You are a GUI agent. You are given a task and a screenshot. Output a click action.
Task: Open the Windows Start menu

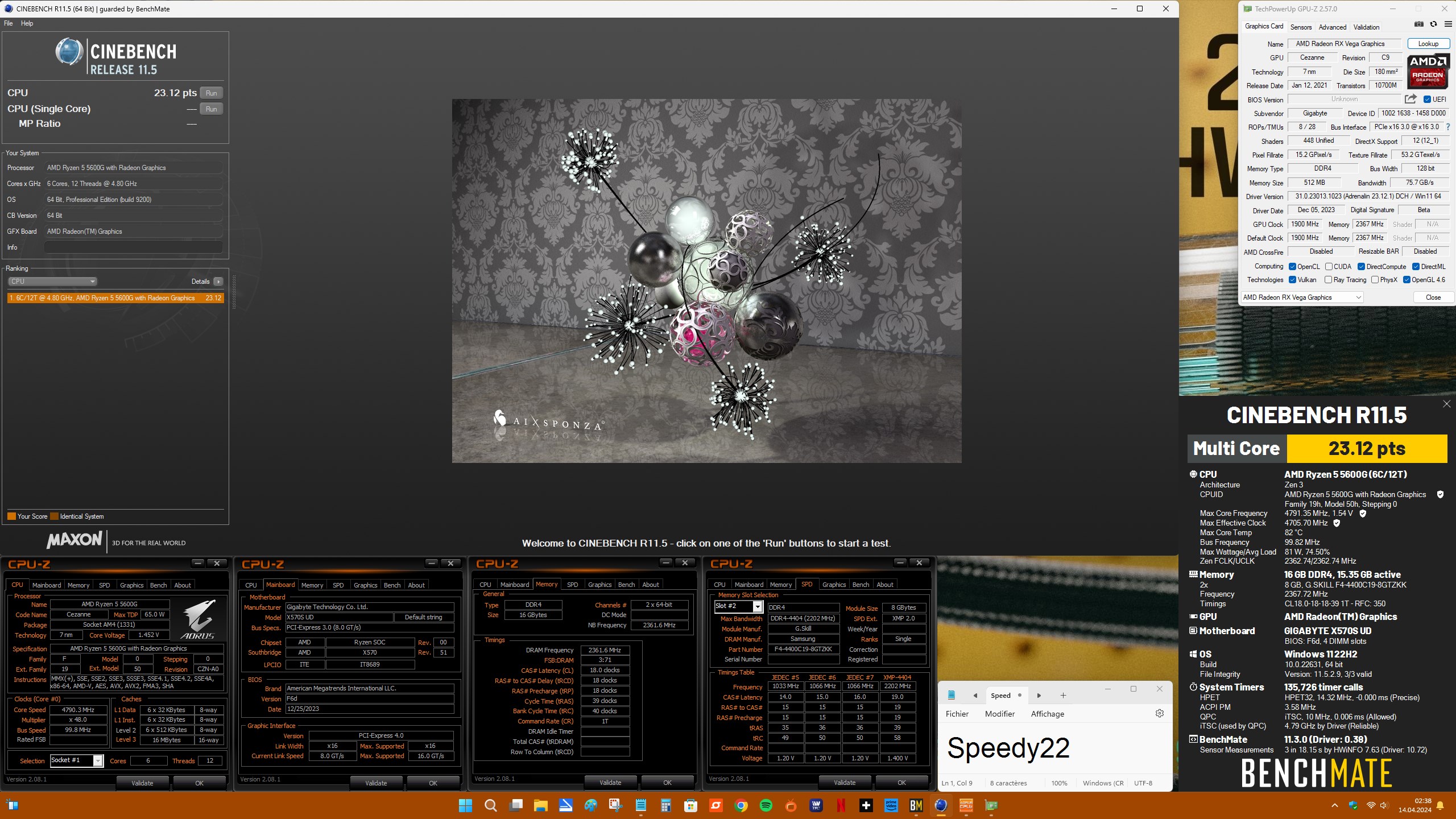point(465,805)
